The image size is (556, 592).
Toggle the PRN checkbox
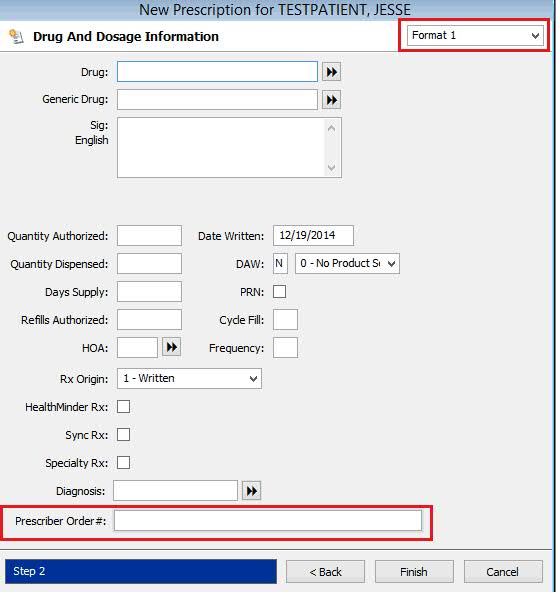pos(279,291)
